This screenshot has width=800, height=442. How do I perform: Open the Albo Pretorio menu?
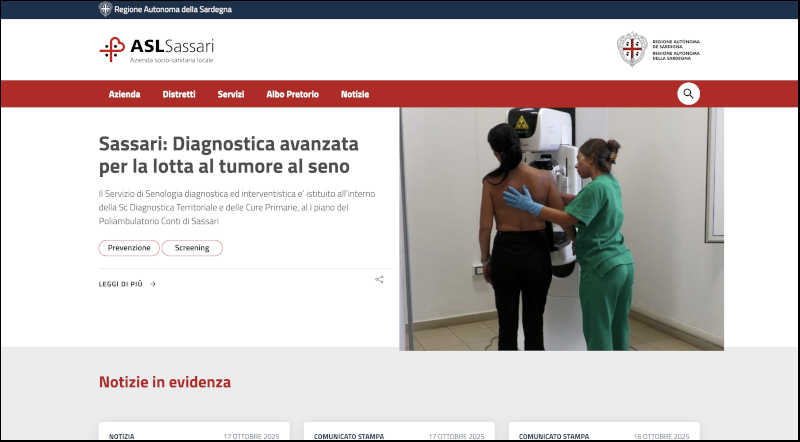pyautogui.click(x=292, y=94)
